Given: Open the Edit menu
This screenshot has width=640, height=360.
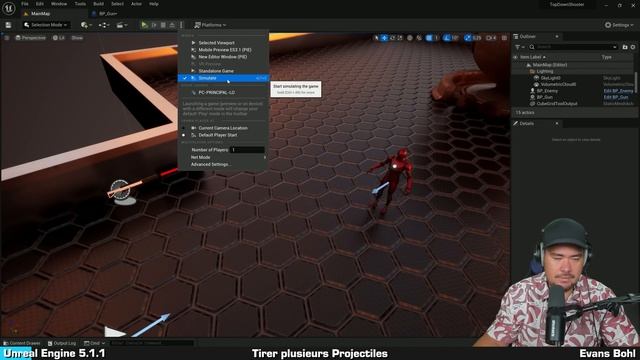Looking at the screenshot, I should (40, 4).
